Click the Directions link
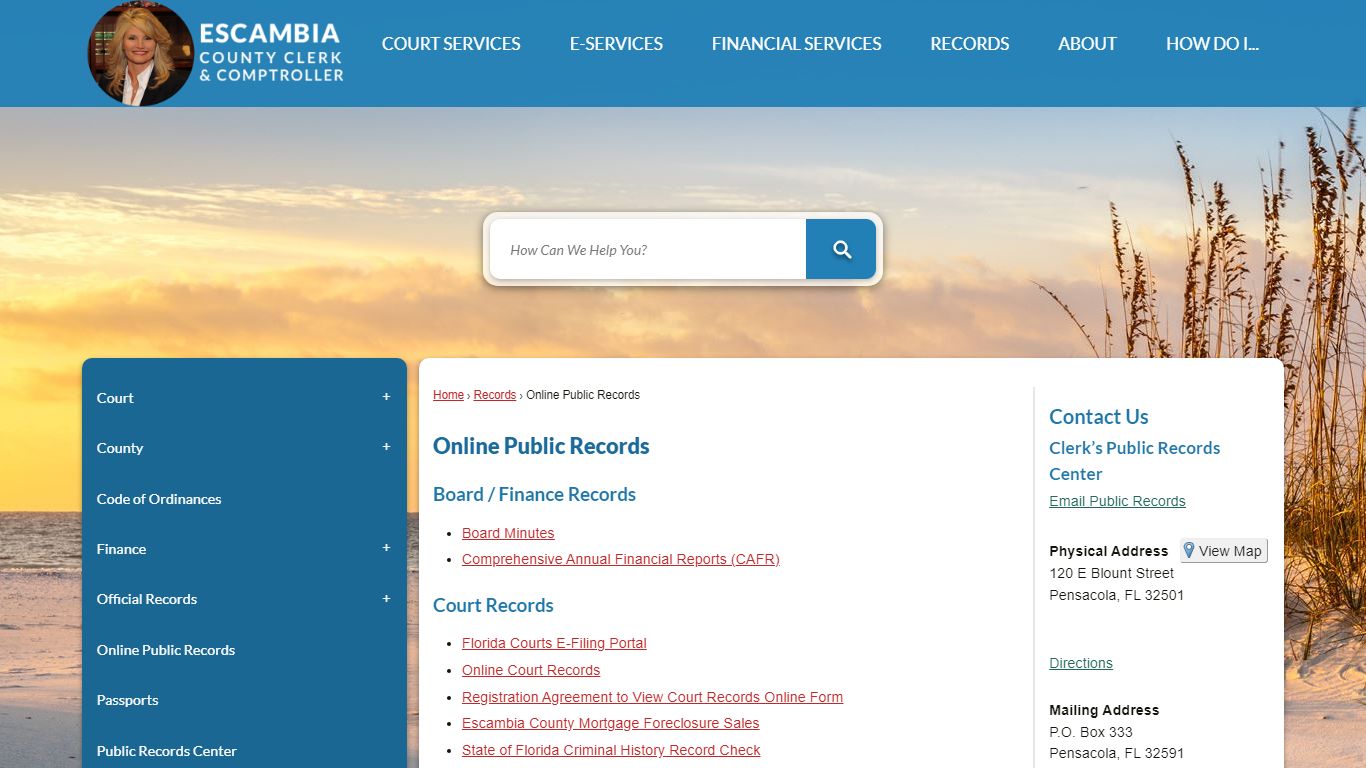Viewport: 1366px width, 768px height. pyautogui.click(x=1081, y=663)
